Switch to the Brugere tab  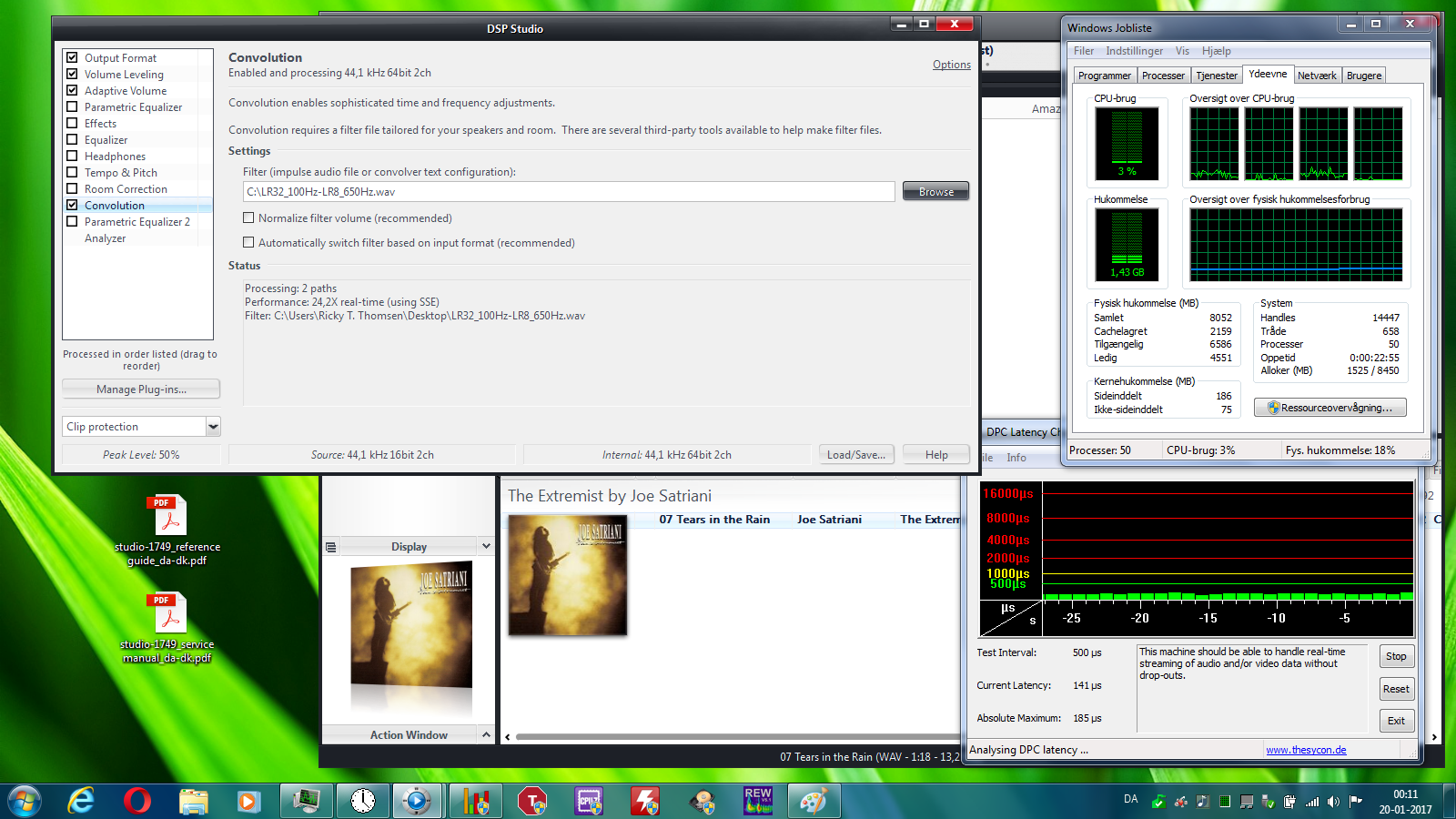click(x=1364, y=76)
